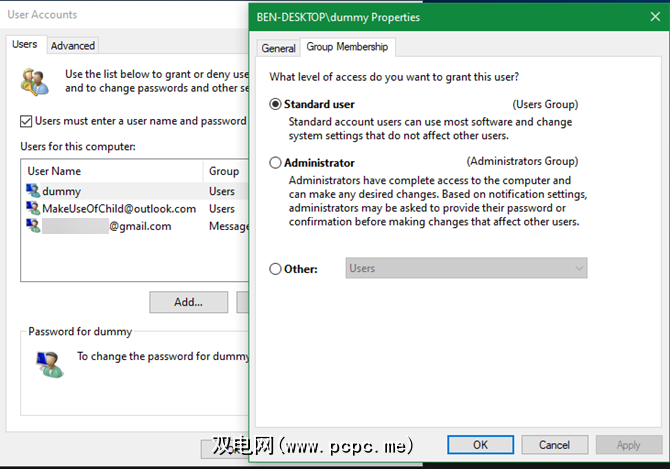The width and height of the screenshot is (670, 469).
Task: Click the User Name column header
Action: (113, 171)
